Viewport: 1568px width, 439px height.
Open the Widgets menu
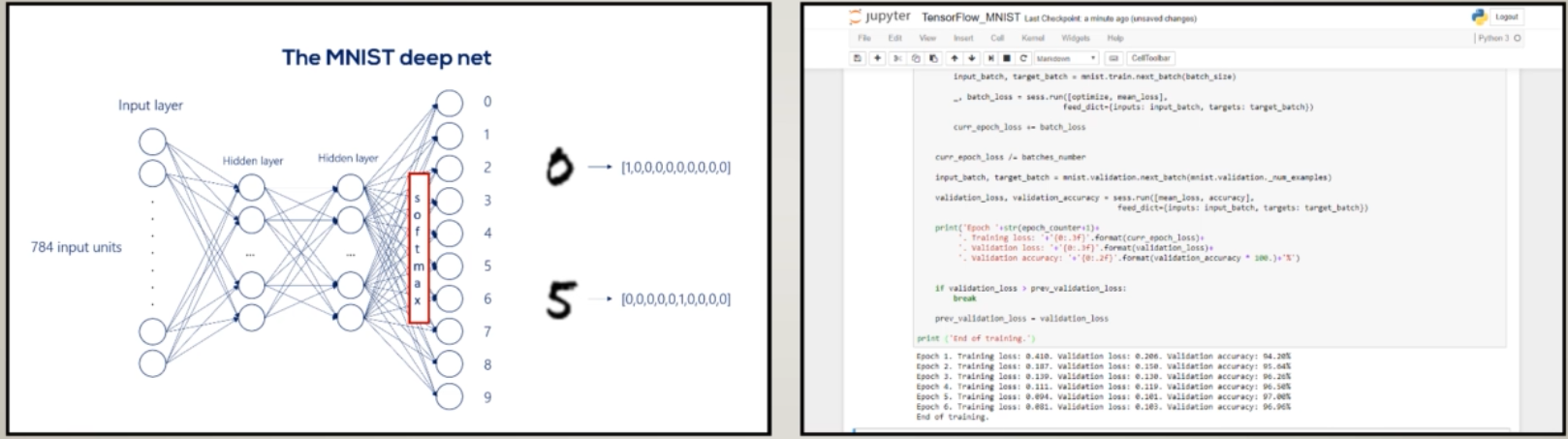(1075, 38)
